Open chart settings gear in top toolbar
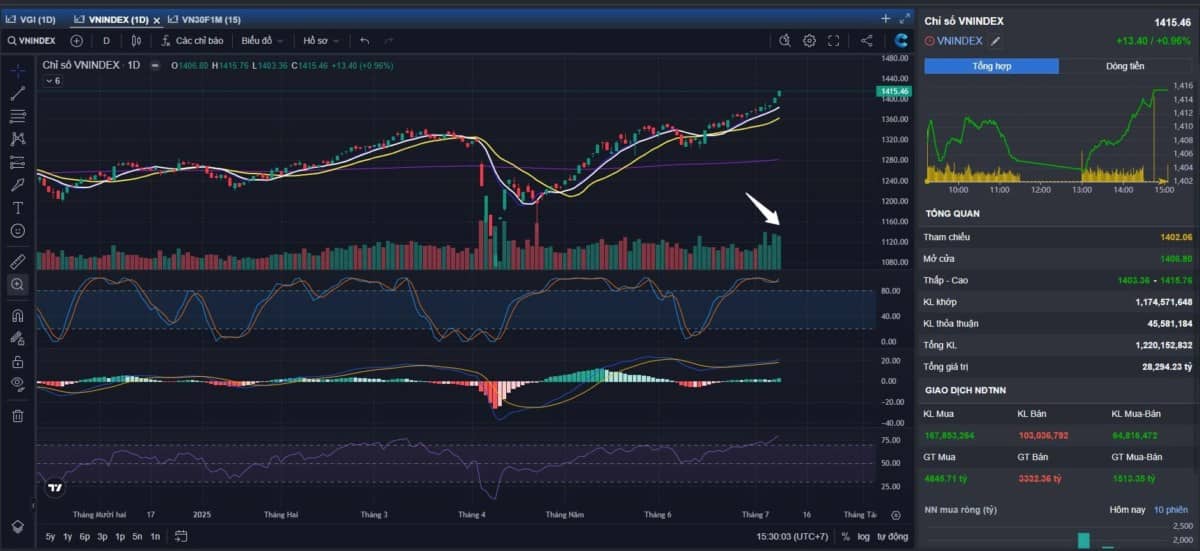1200x551 pixels. coord(809,41)
